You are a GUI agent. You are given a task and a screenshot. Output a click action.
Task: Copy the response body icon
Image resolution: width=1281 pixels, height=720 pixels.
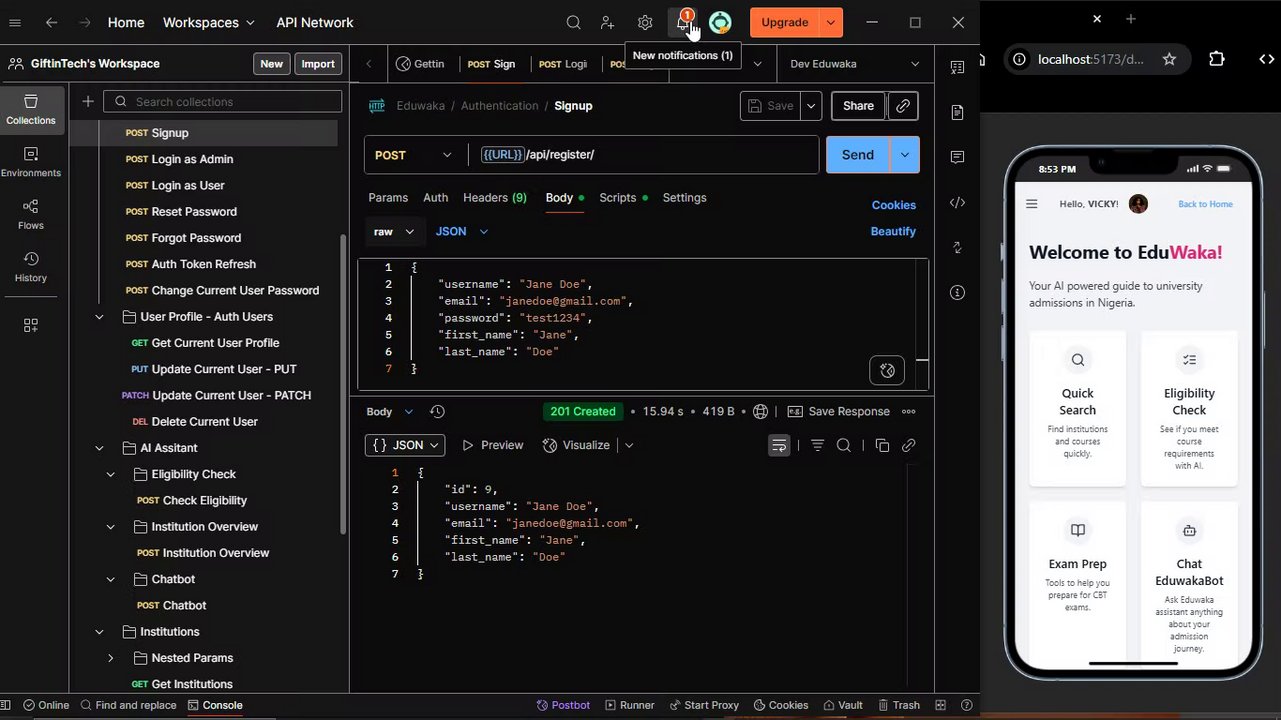click(x=882, y=445)
